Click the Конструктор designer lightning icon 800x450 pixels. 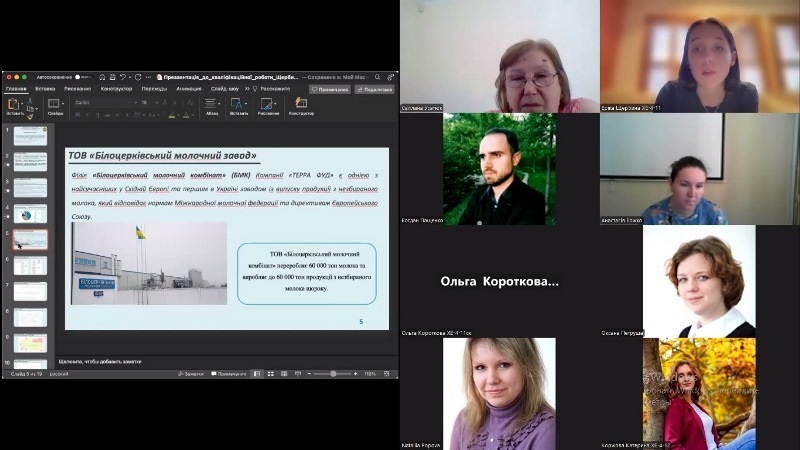(301, 103)
